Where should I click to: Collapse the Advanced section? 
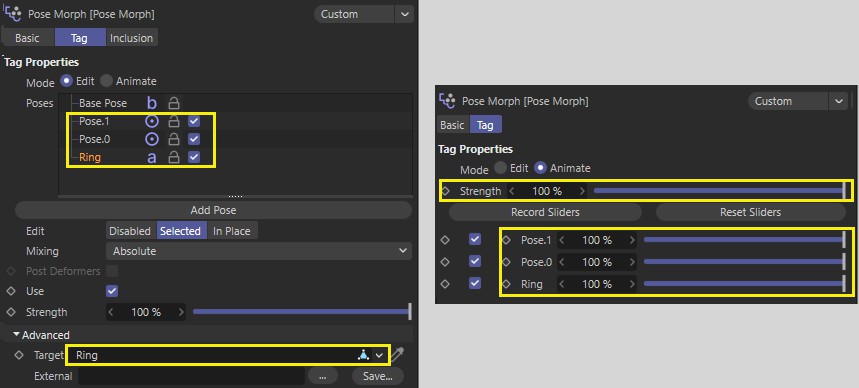click(x=17, y=335)
